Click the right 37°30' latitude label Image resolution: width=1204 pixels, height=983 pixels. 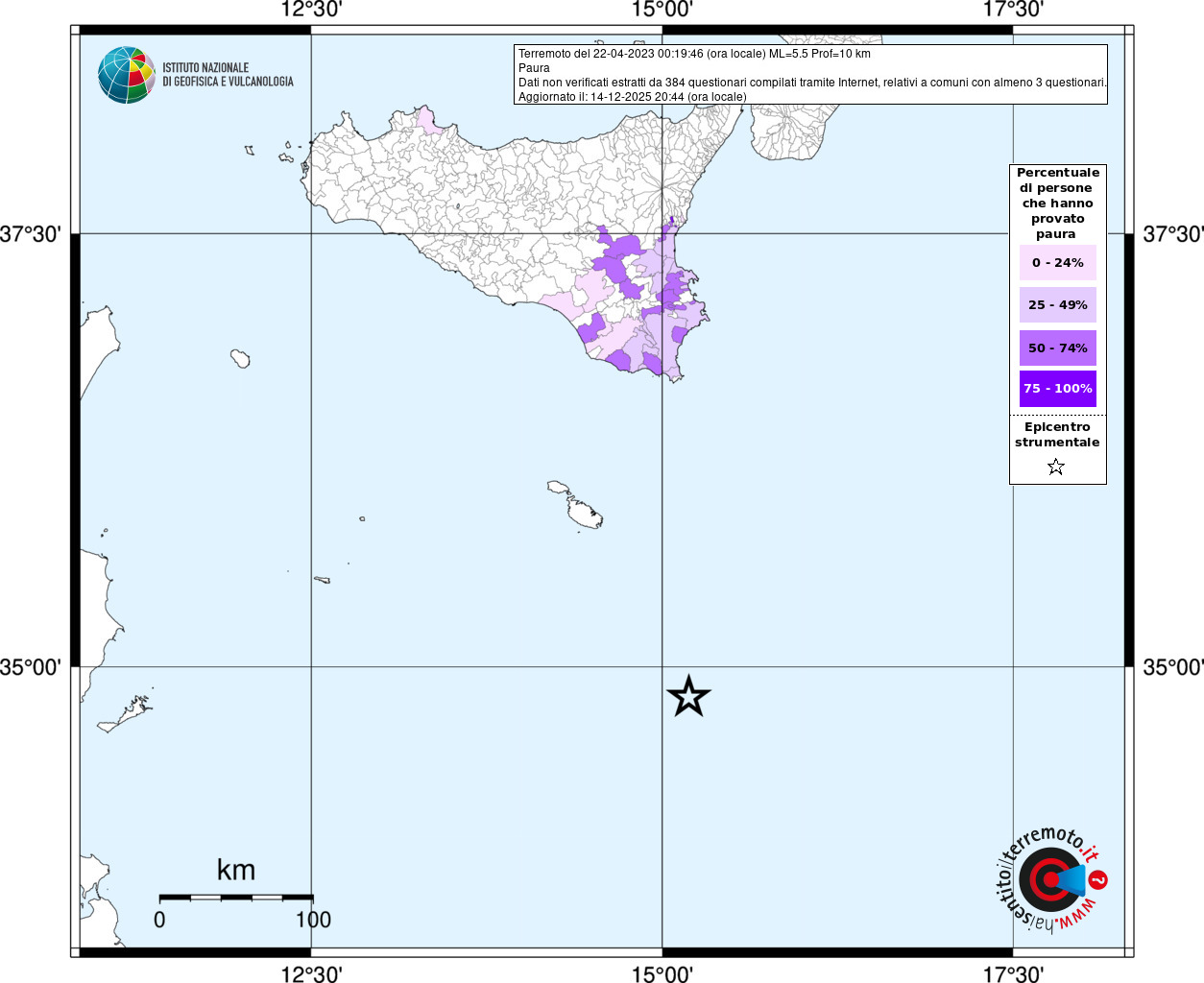click(x=1173, y=234)
